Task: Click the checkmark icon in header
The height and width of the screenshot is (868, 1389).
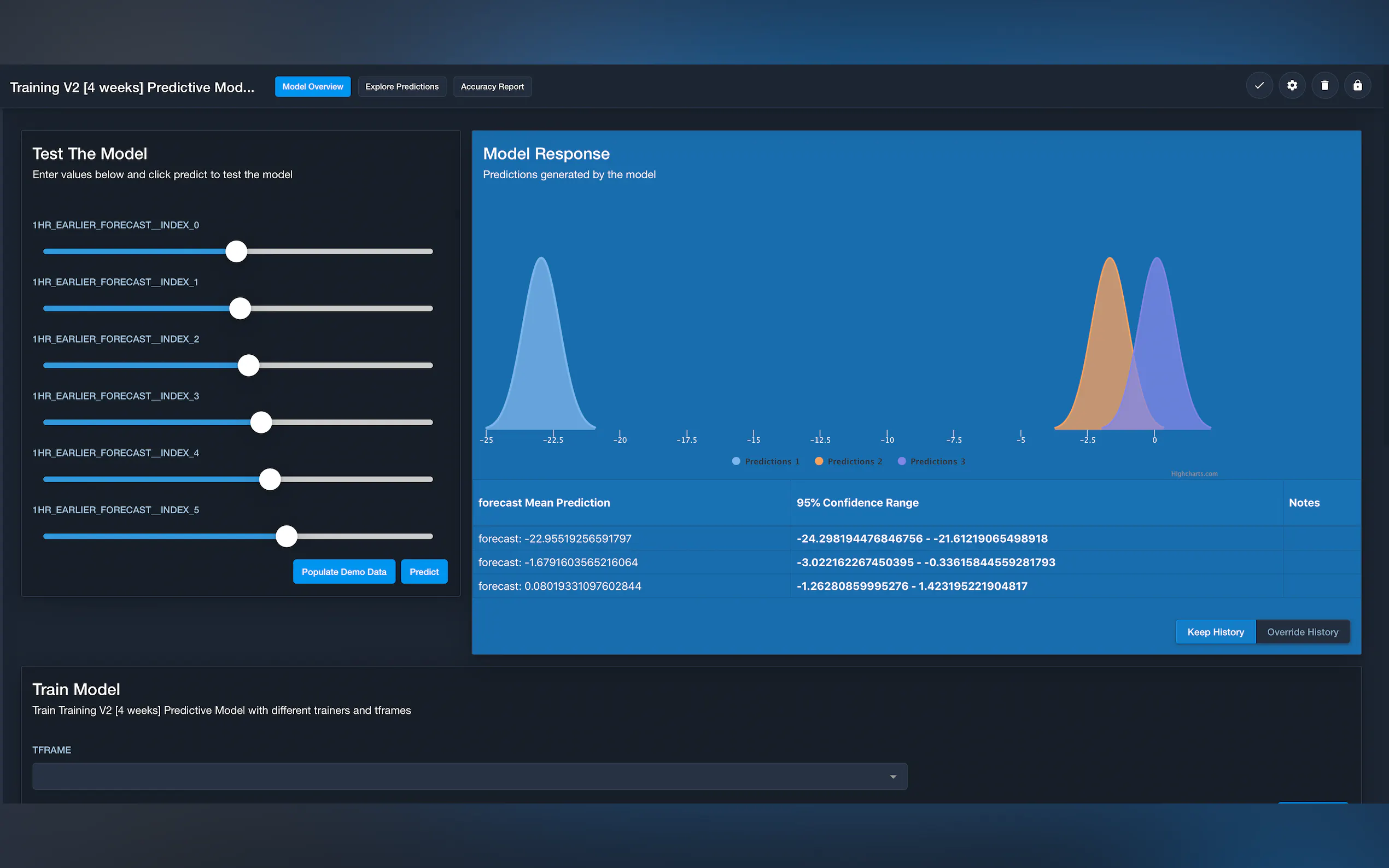Action: pyautogui.click(x=1259, y=86)
